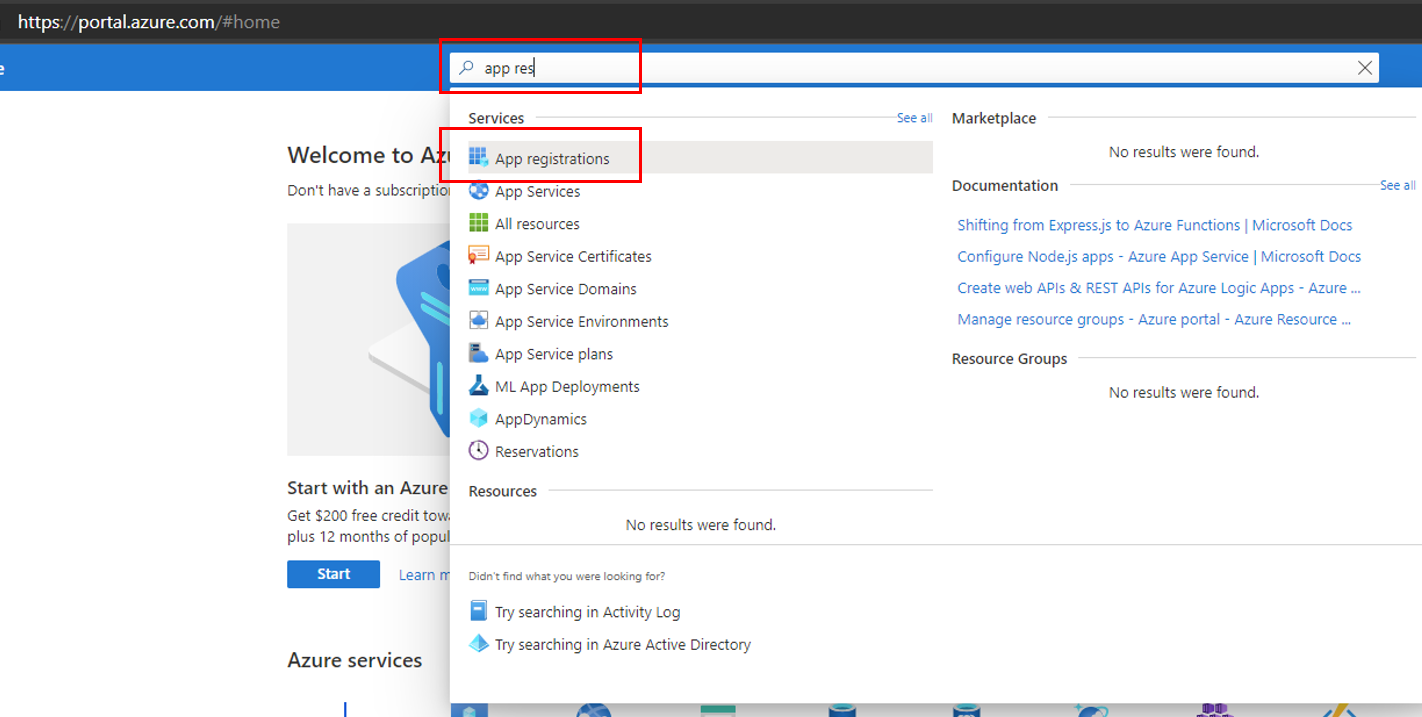
Task: Click the App Services icon
Action: pyautogui.click(x=478, y=190)
